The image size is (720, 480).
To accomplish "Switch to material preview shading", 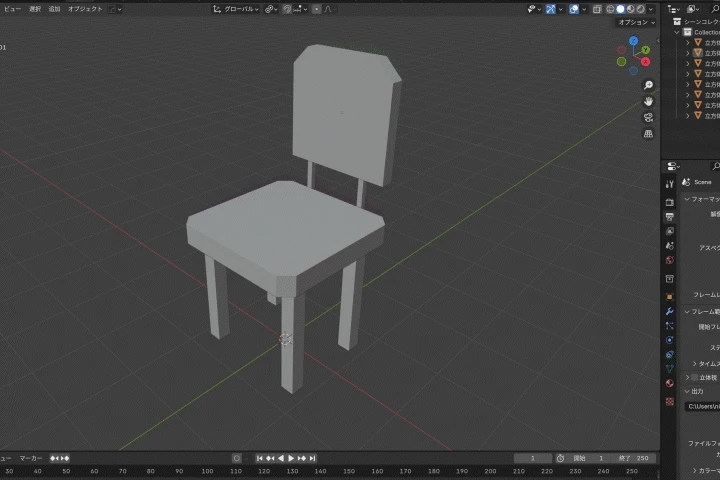I will point(630,9).
